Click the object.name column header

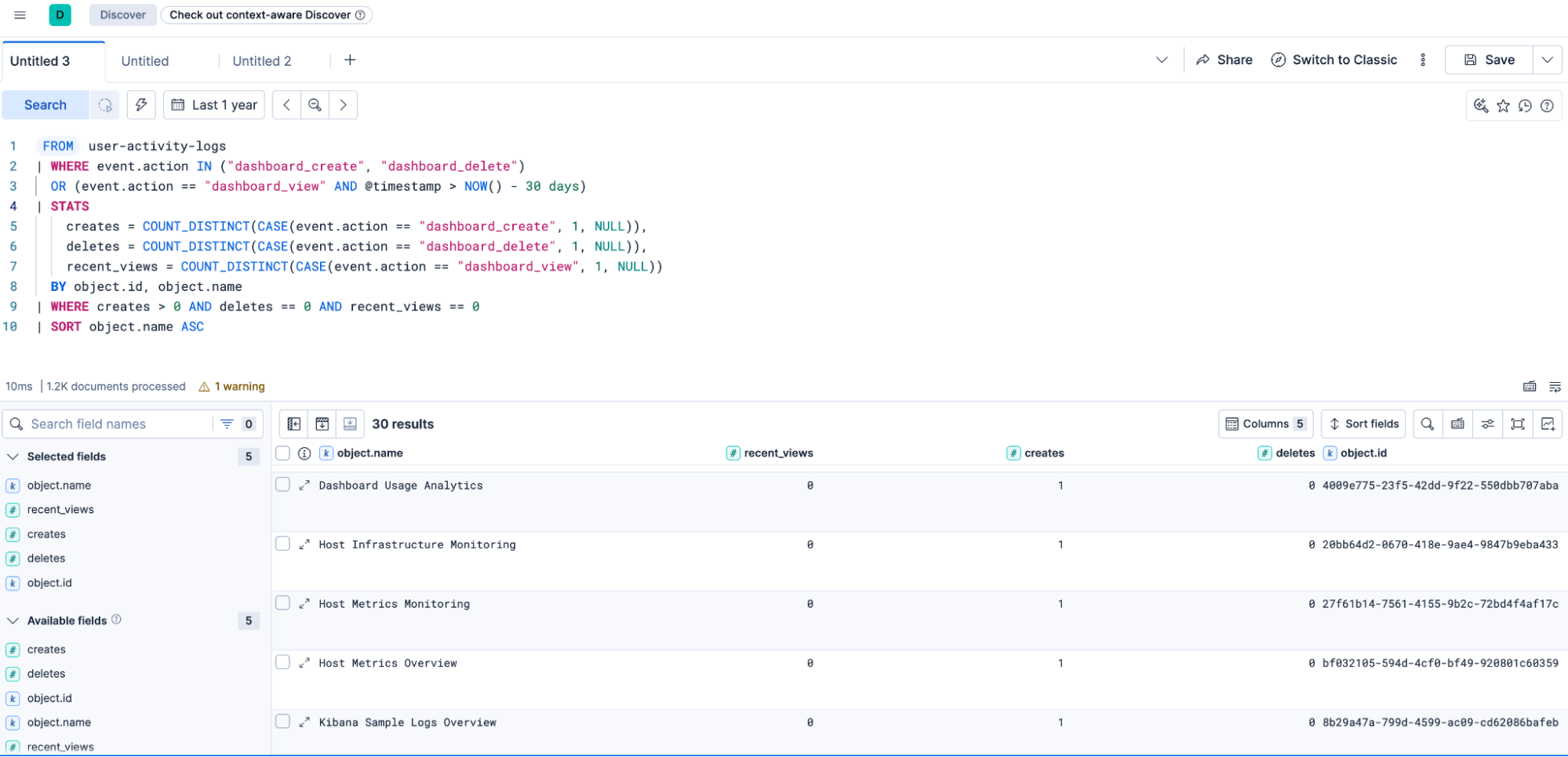(x=369, y=453)
